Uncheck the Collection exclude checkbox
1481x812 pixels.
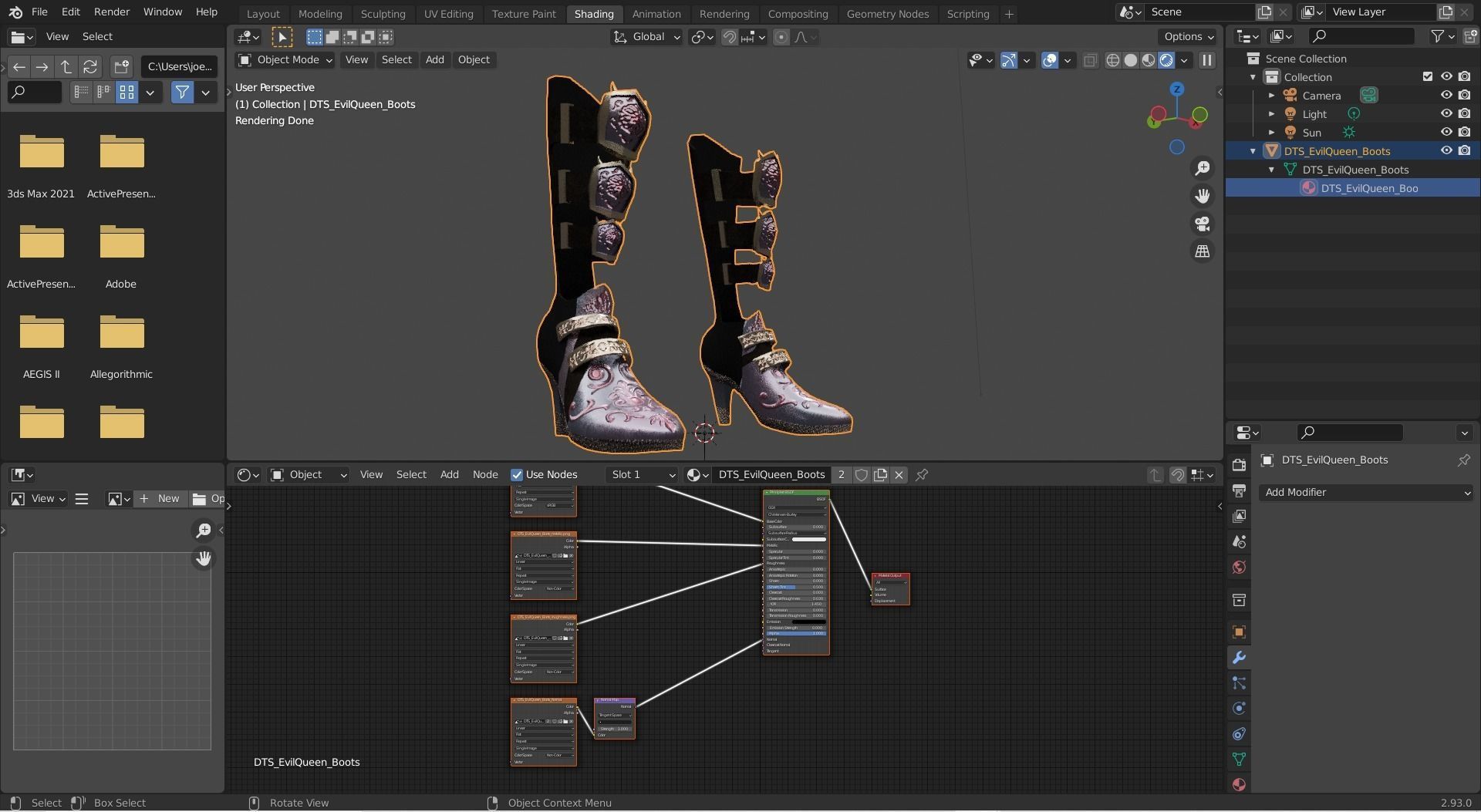pyautogui.click(x=1427, y=77)
